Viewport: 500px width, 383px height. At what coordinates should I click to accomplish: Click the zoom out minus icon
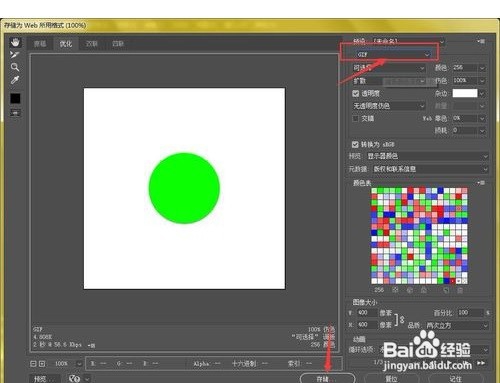point(33,364)
